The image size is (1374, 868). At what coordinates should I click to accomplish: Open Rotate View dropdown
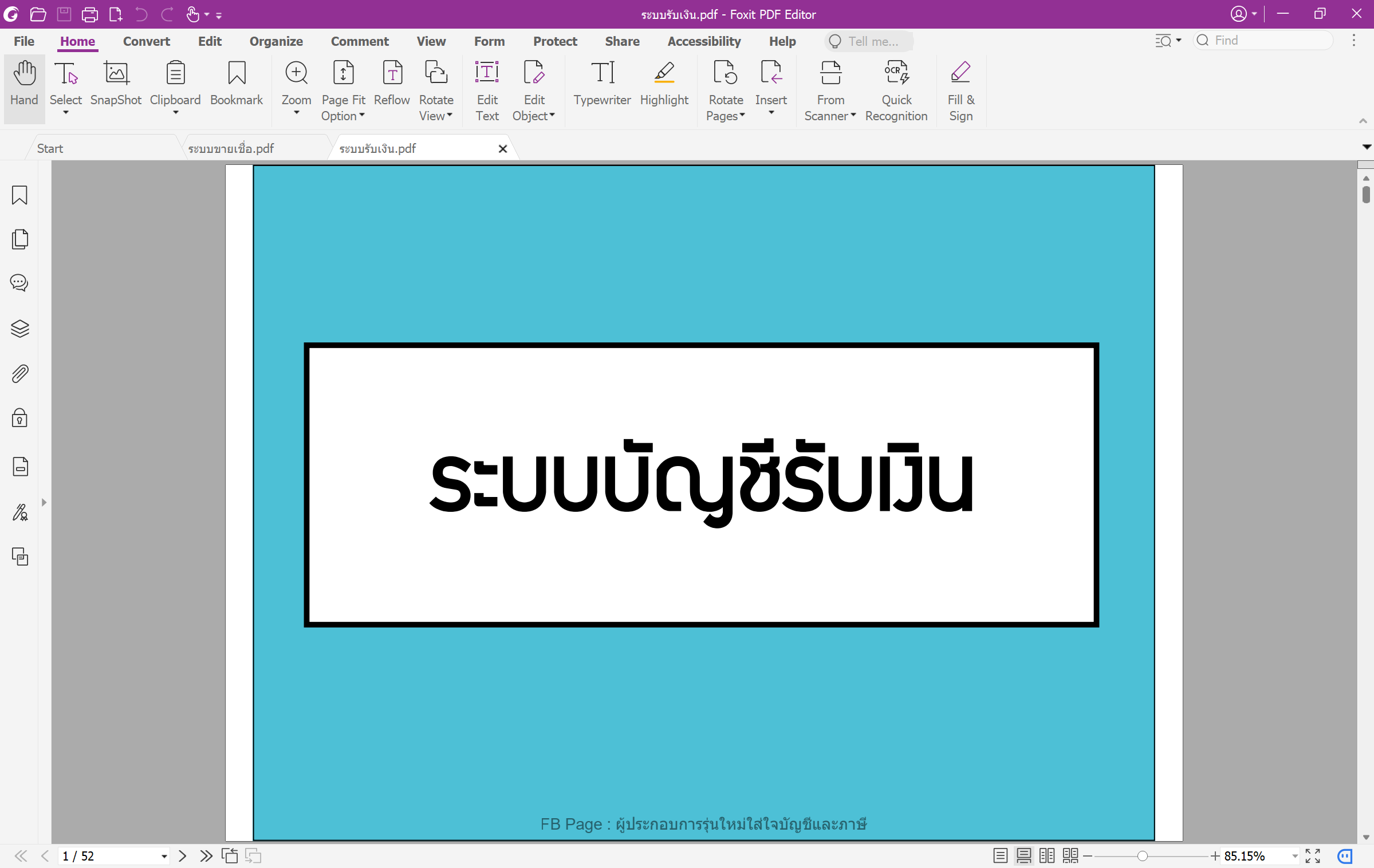tap(436, 90)
